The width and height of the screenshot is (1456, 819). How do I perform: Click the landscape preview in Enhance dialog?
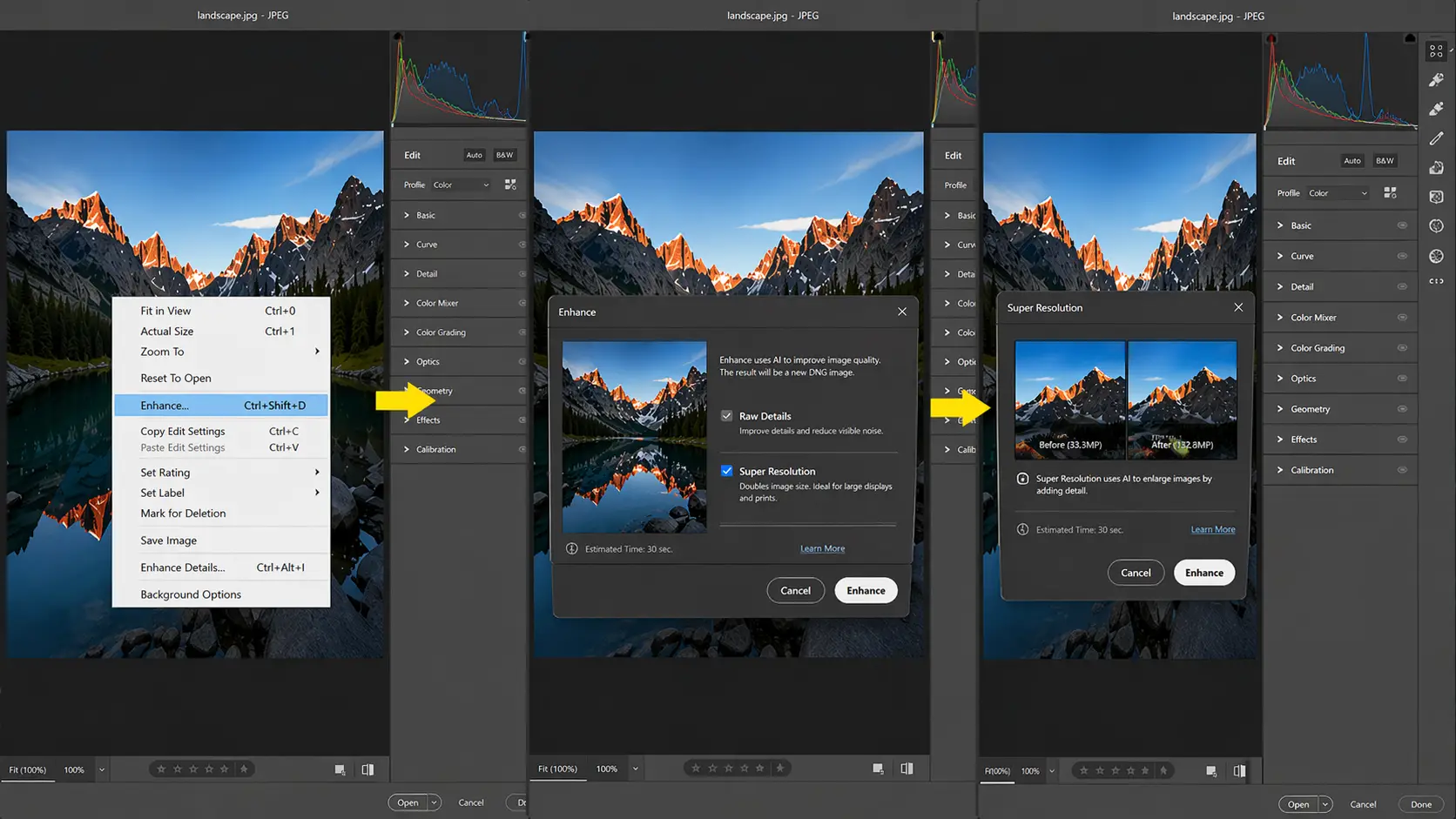point(634,436)
